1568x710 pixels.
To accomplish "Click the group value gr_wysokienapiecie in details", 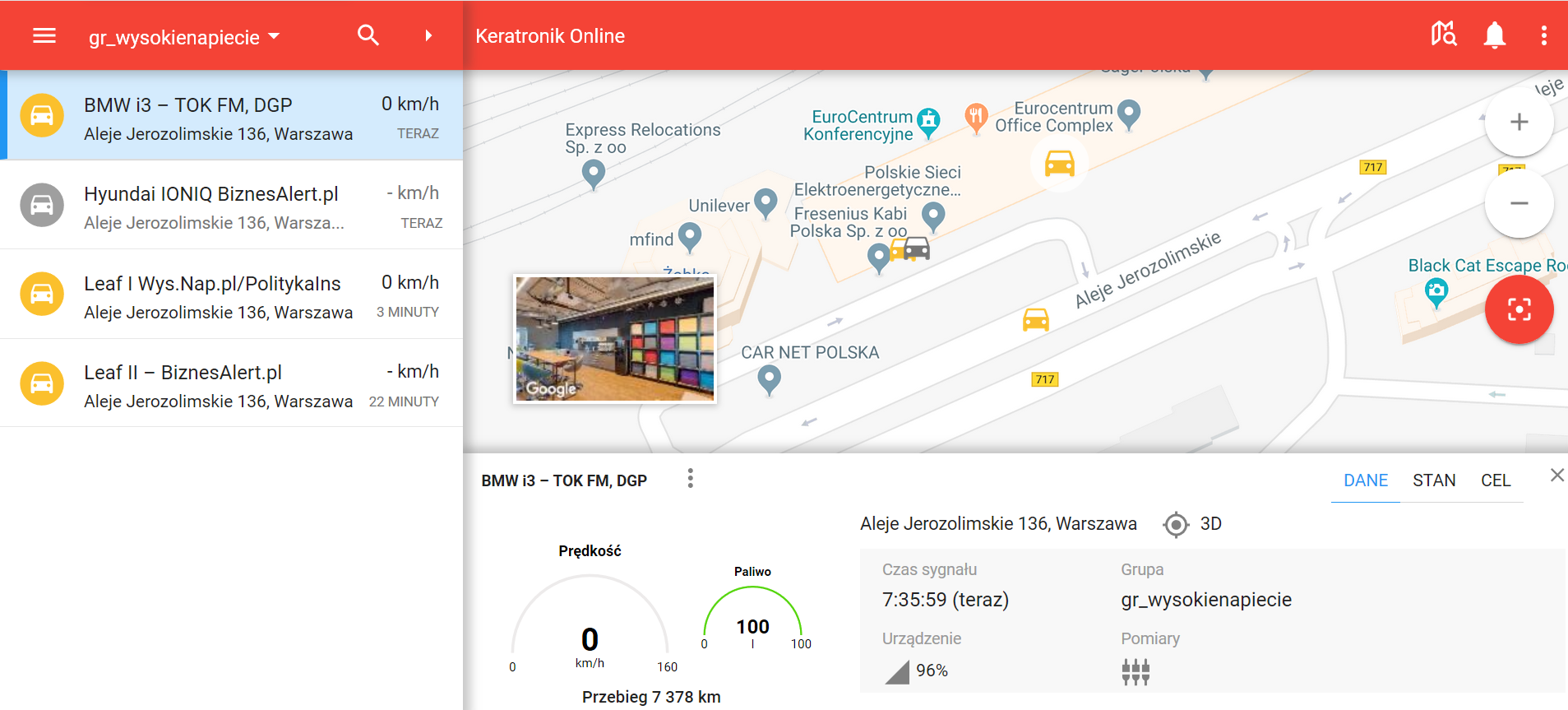I will 1206,600.
